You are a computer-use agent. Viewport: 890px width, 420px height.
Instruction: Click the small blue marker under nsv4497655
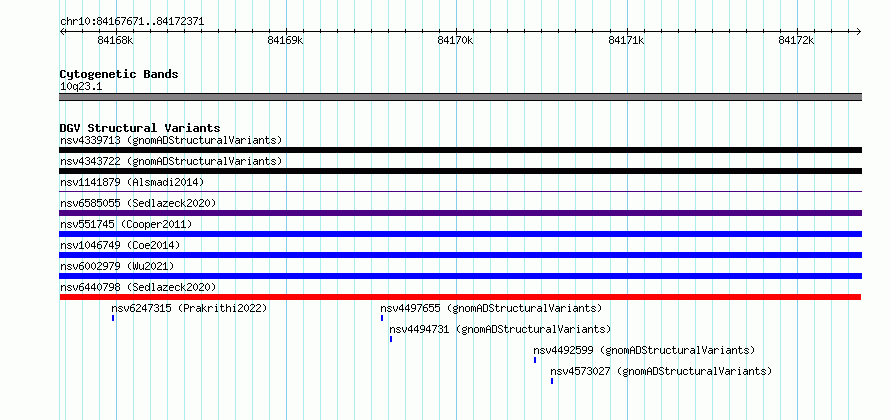click(x=382, y=318)
